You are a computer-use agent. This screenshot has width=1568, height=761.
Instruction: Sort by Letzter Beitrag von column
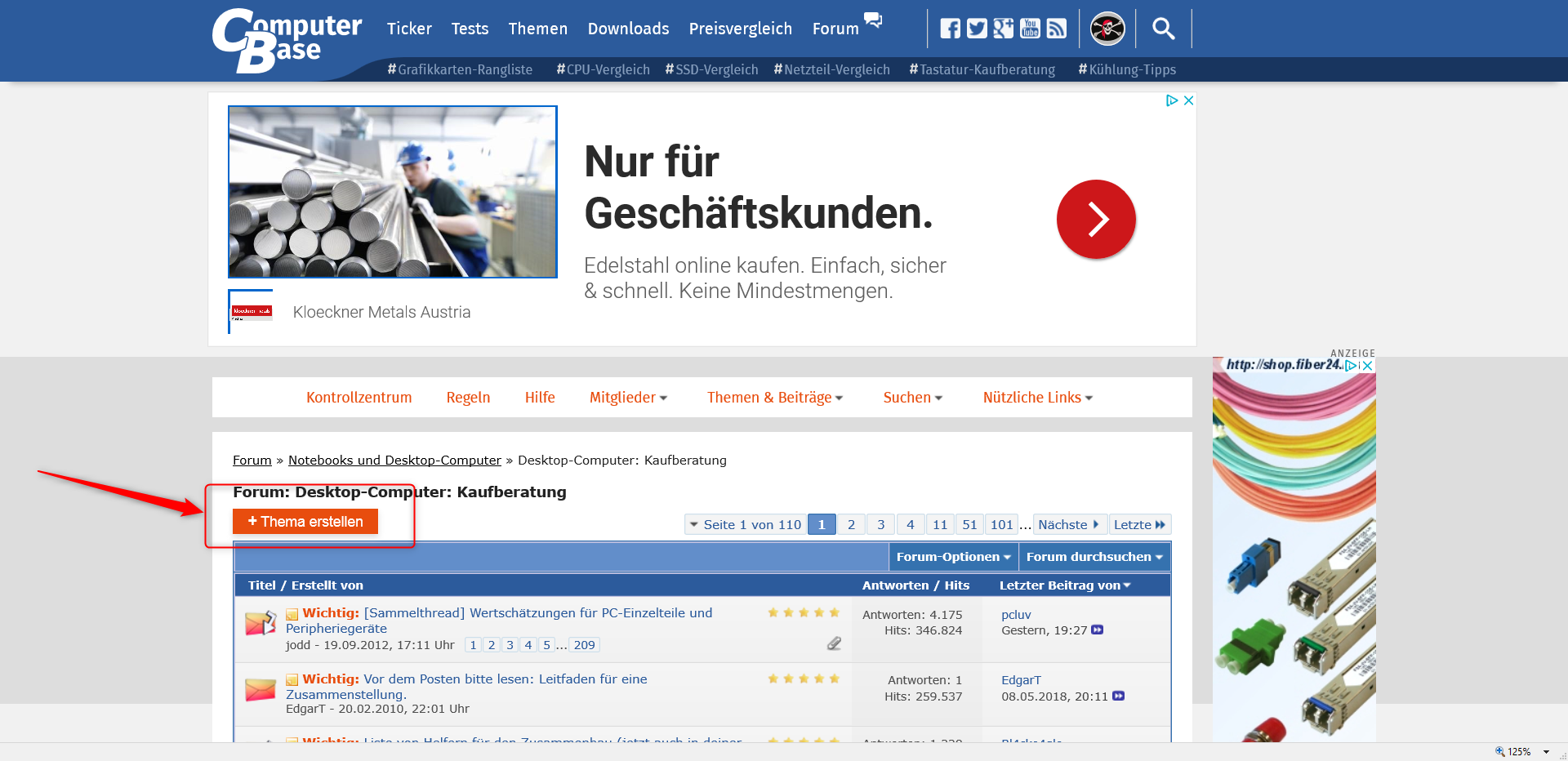tap(1065, 585)
